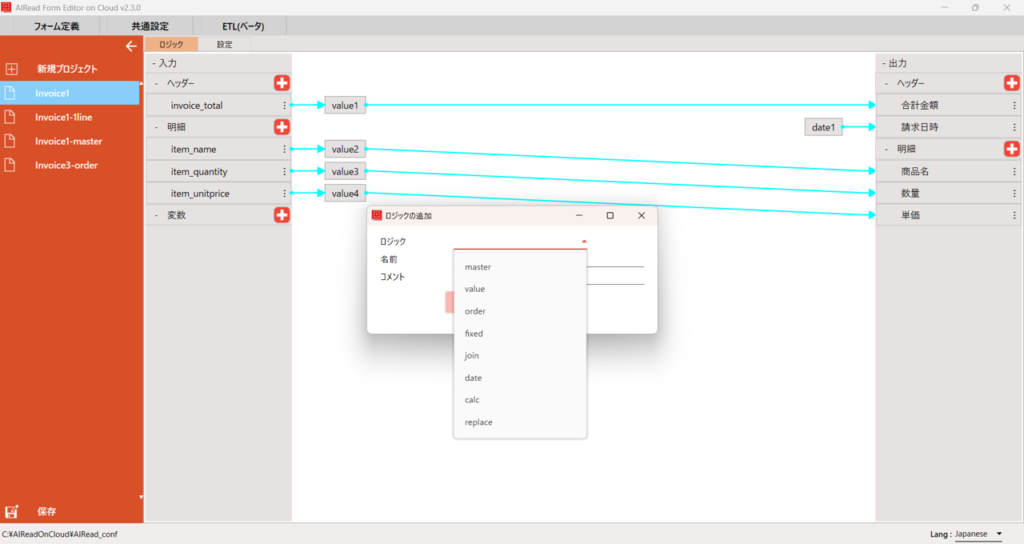Add item to output ヘッダー section
The height and width of the screenshot is (544, 1024).
click(x=1011, y=83)
